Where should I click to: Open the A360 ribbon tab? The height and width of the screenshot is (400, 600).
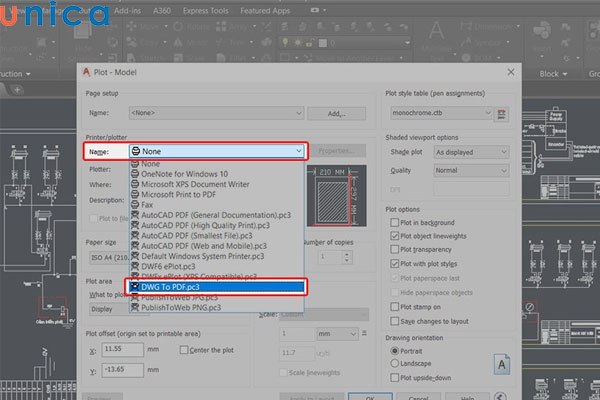pyautogui.click(x=161, y=11)
